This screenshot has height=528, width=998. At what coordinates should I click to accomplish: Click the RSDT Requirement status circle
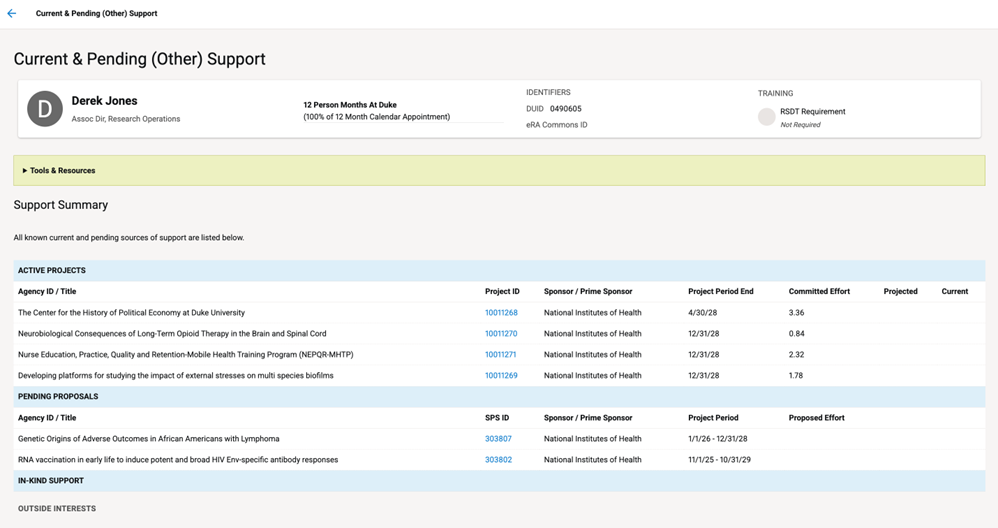766,117
